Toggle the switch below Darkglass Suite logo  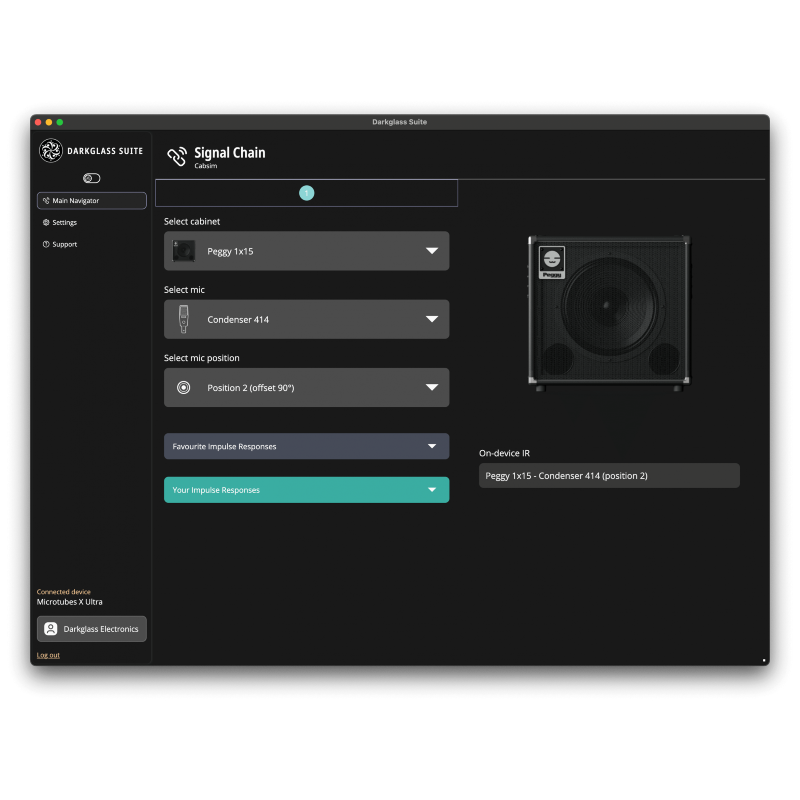(x=92, y=178)
